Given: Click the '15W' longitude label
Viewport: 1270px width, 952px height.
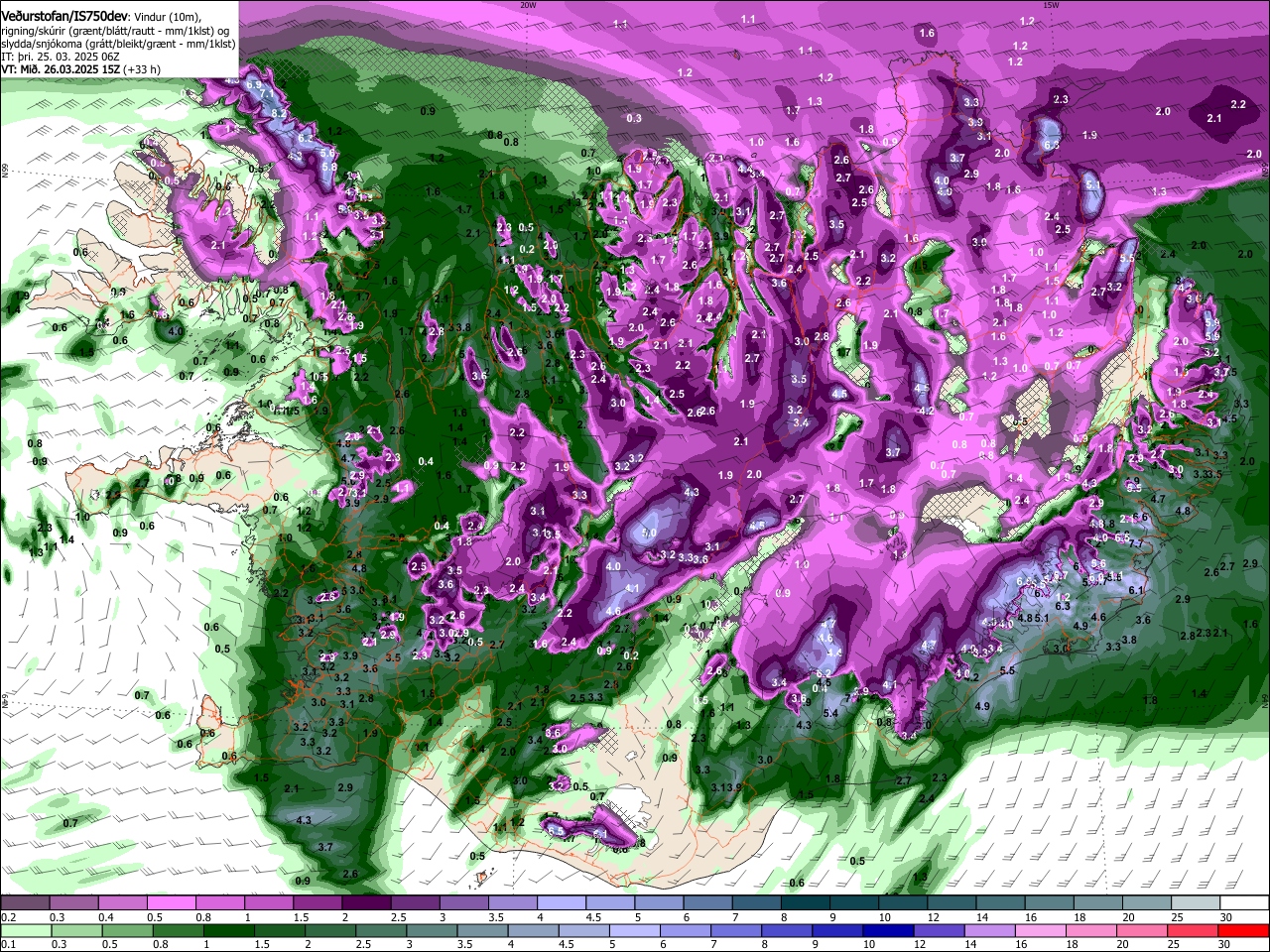Looking at the screenshot, I should tap(1051, 4).
